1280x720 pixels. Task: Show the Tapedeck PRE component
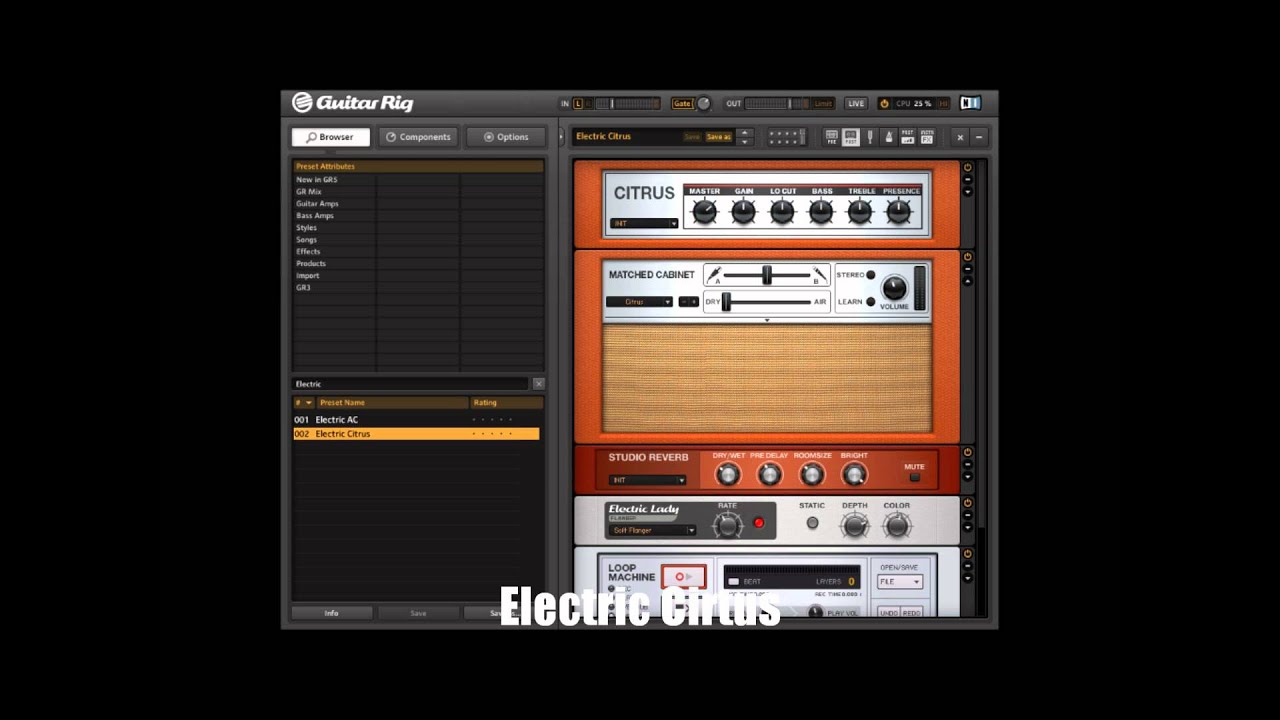pos(832,137)
